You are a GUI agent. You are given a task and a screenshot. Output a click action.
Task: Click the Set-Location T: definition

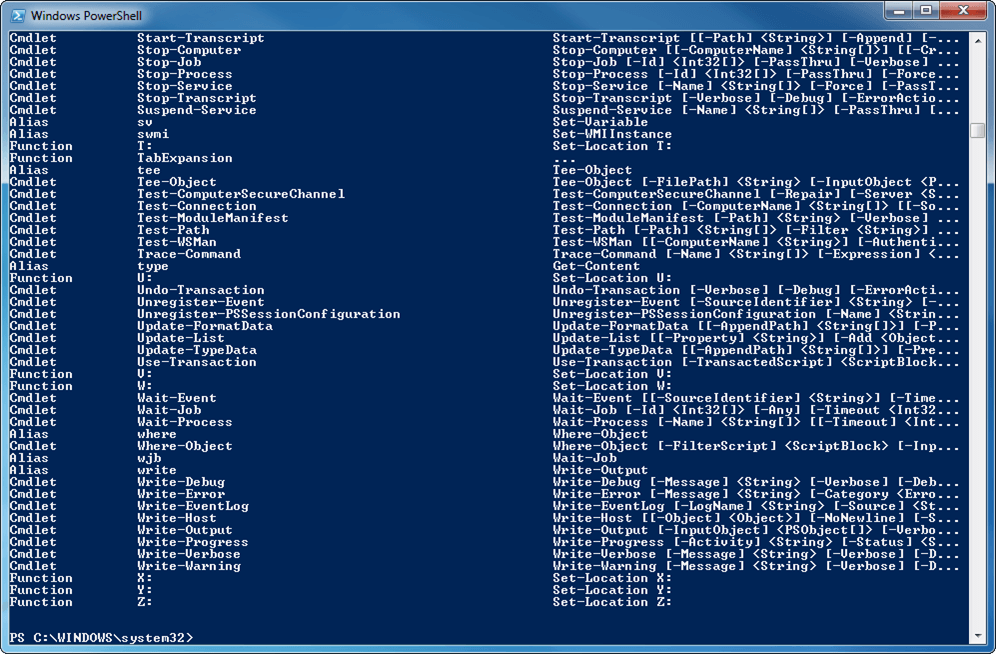tap(612, 146)
